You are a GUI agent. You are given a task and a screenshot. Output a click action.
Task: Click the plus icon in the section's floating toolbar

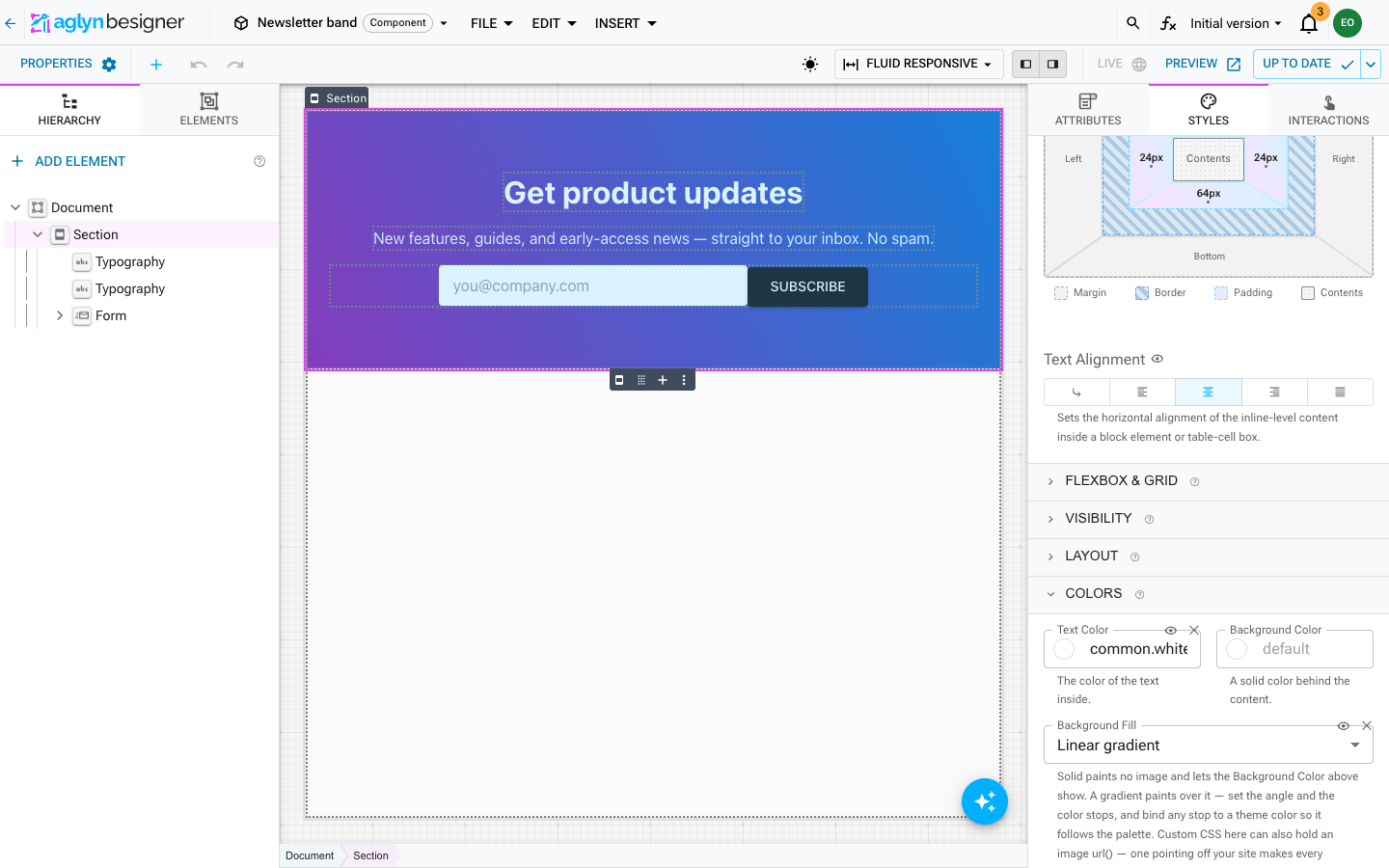(x=663, y=380)
